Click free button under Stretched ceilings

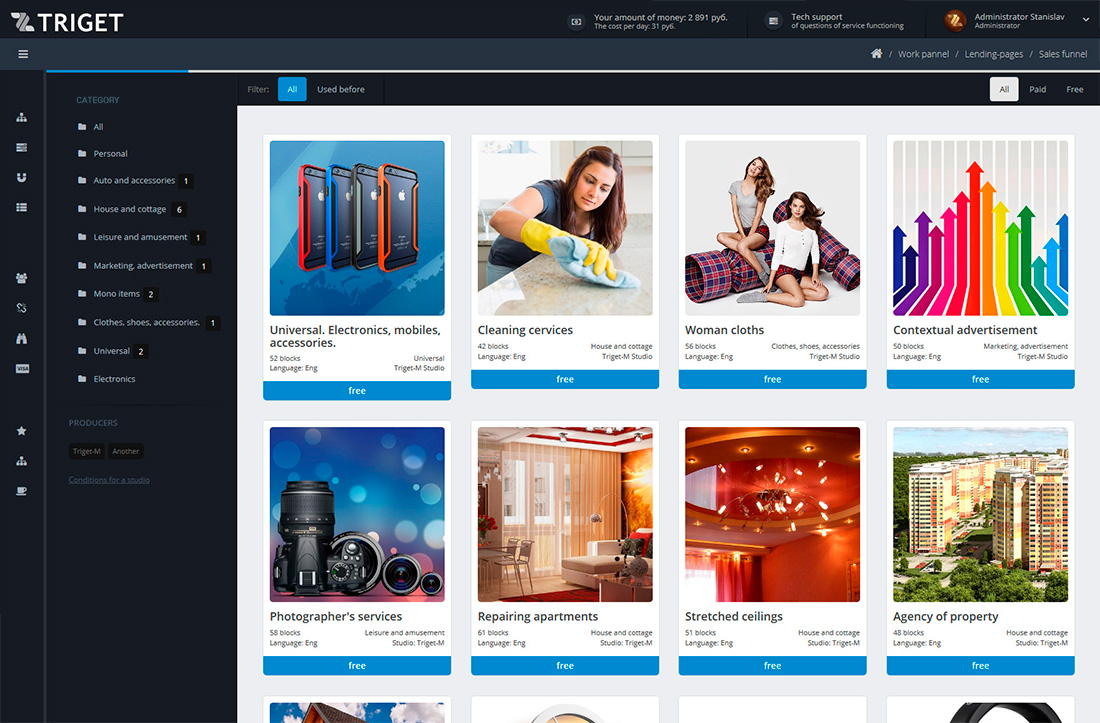coord(772,665)
